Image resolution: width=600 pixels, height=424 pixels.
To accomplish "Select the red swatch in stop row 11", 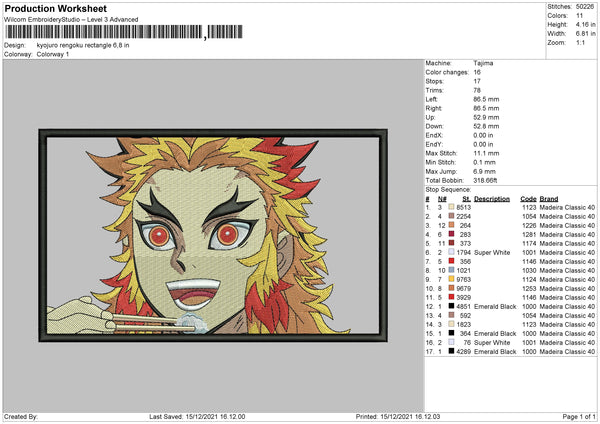I will coord(451,297).
